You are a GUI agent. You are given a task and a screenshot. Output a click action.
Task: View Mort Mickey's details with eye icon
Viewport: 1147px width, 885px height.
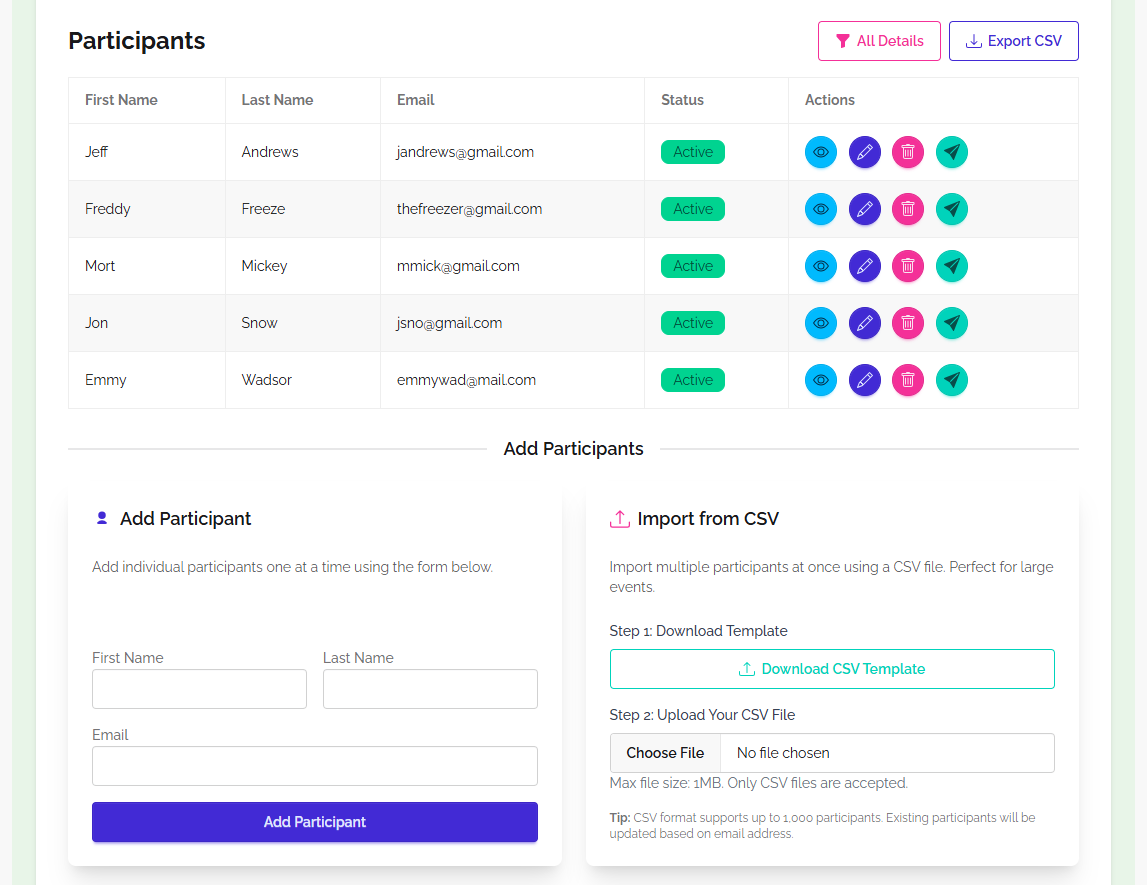coord(820,266)
